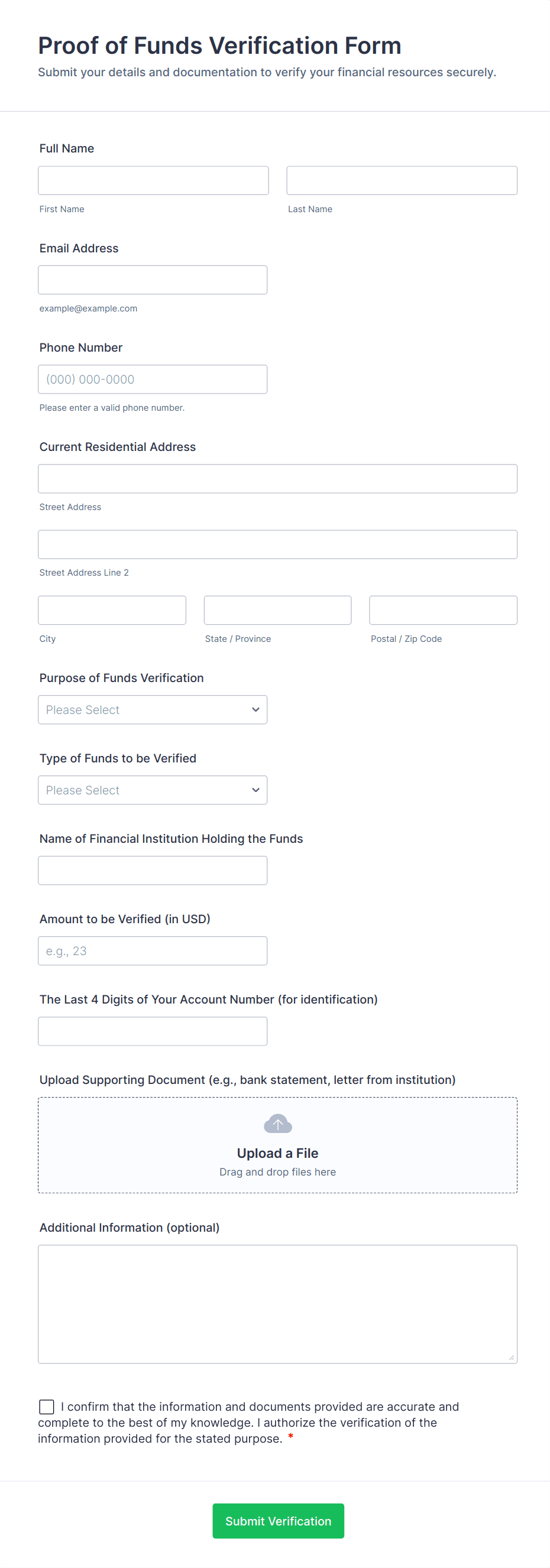Click the Amount to be Verified field

(152, 951)
